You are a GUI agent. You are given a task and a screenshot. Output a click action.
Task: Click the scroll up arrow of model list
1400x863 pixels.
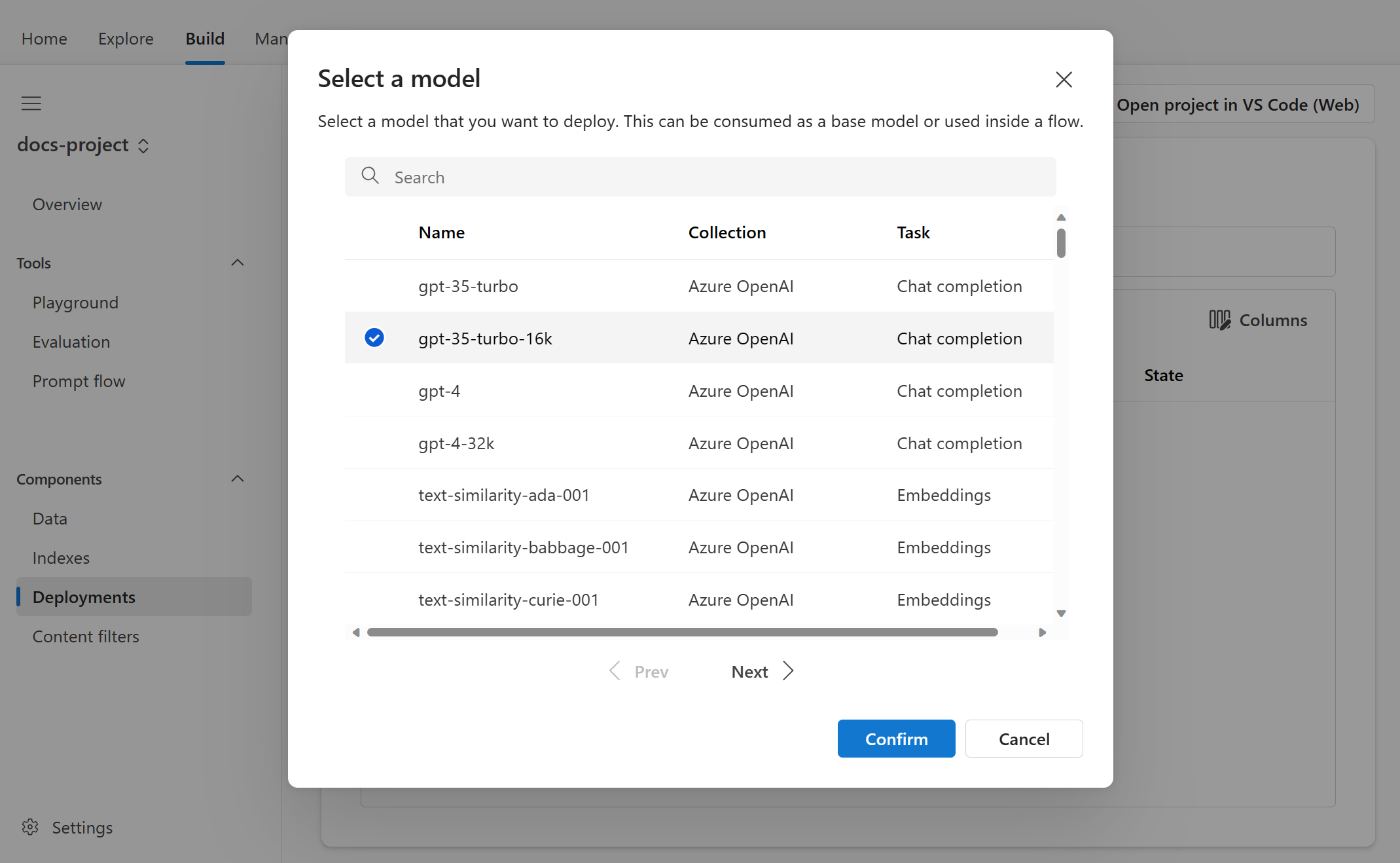click(x=1061, y=217)
